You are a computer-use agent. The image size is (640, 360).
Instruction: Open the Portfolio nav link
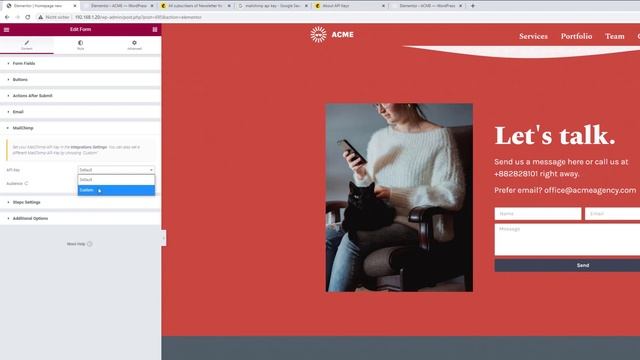(x=576, y=36)
